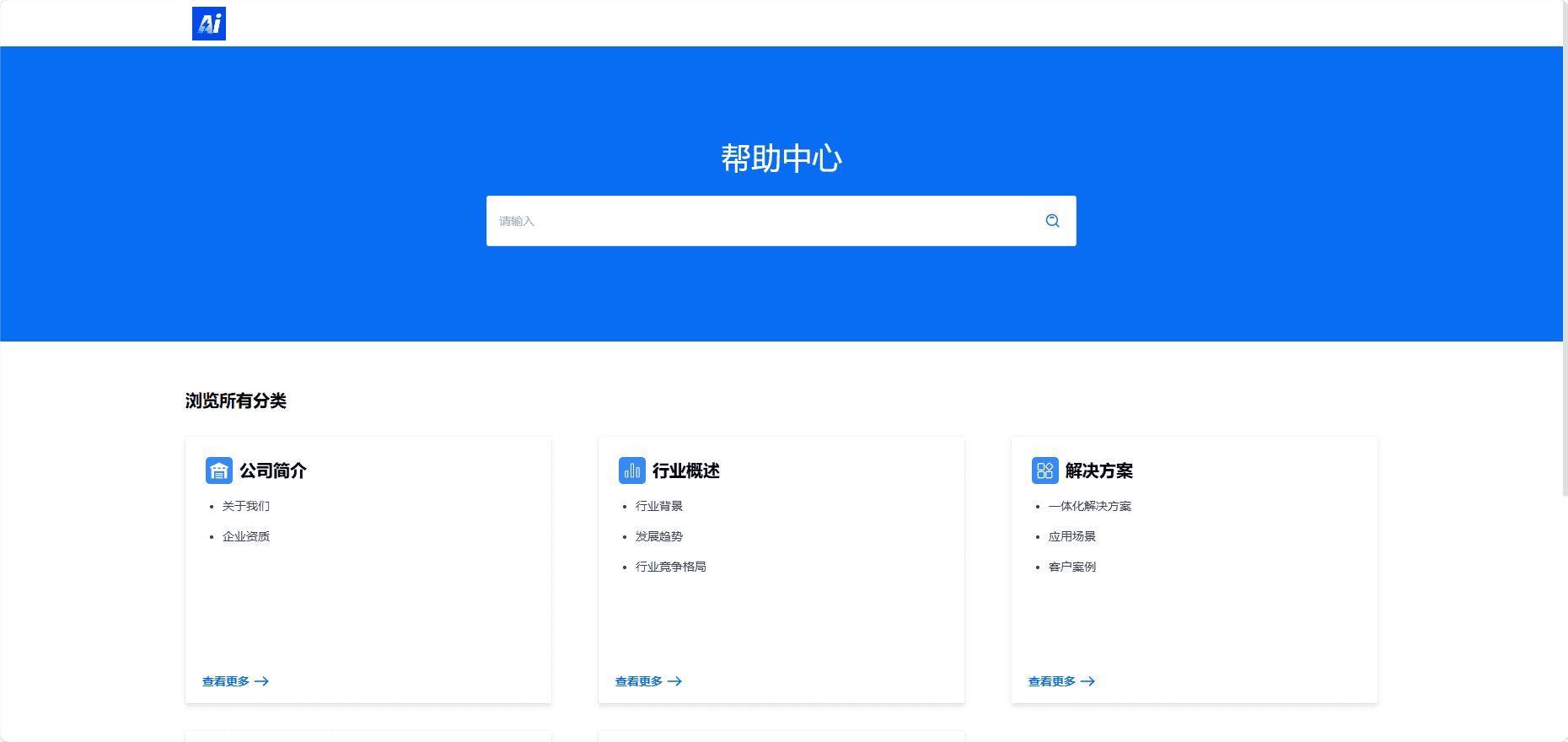This screenshot has width=1568, height=742.
Task: Open the 行业概述 category heading
Action: click(686, 470)
